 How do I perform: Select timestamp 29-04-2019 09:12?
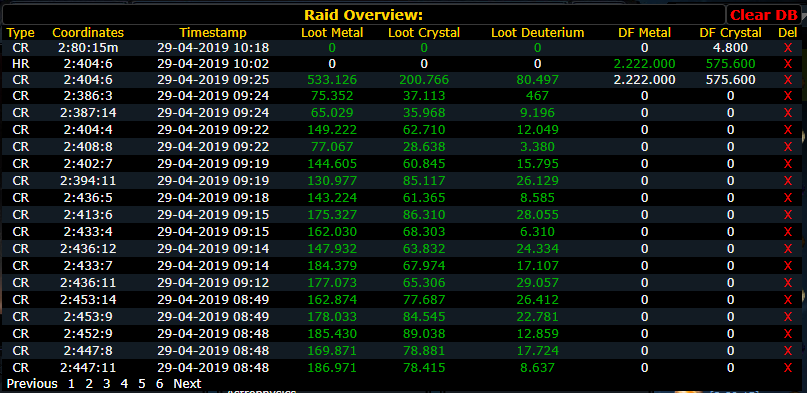coord(213,282)
